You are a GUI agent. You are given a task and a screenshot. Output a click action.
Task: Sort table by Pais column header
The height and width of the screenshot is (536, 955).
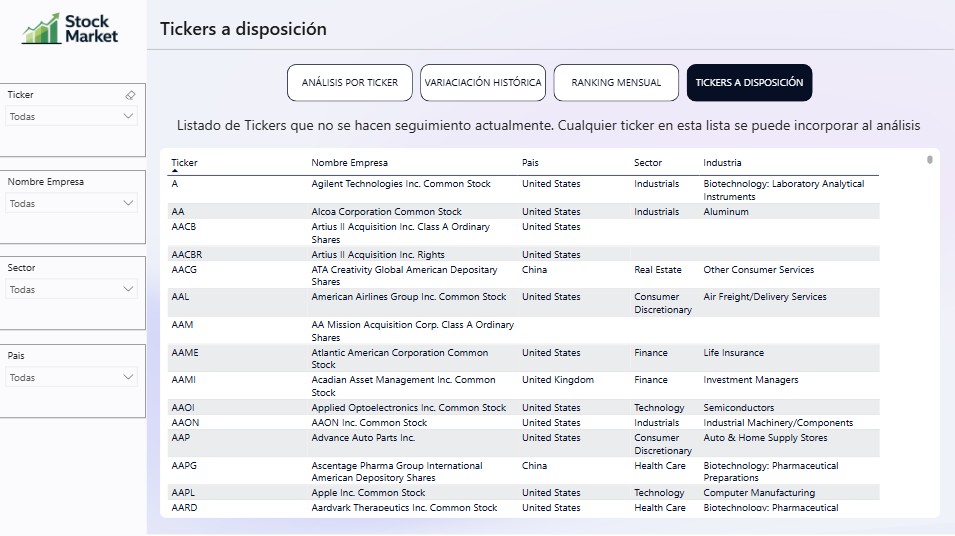[x=531, y=162]
